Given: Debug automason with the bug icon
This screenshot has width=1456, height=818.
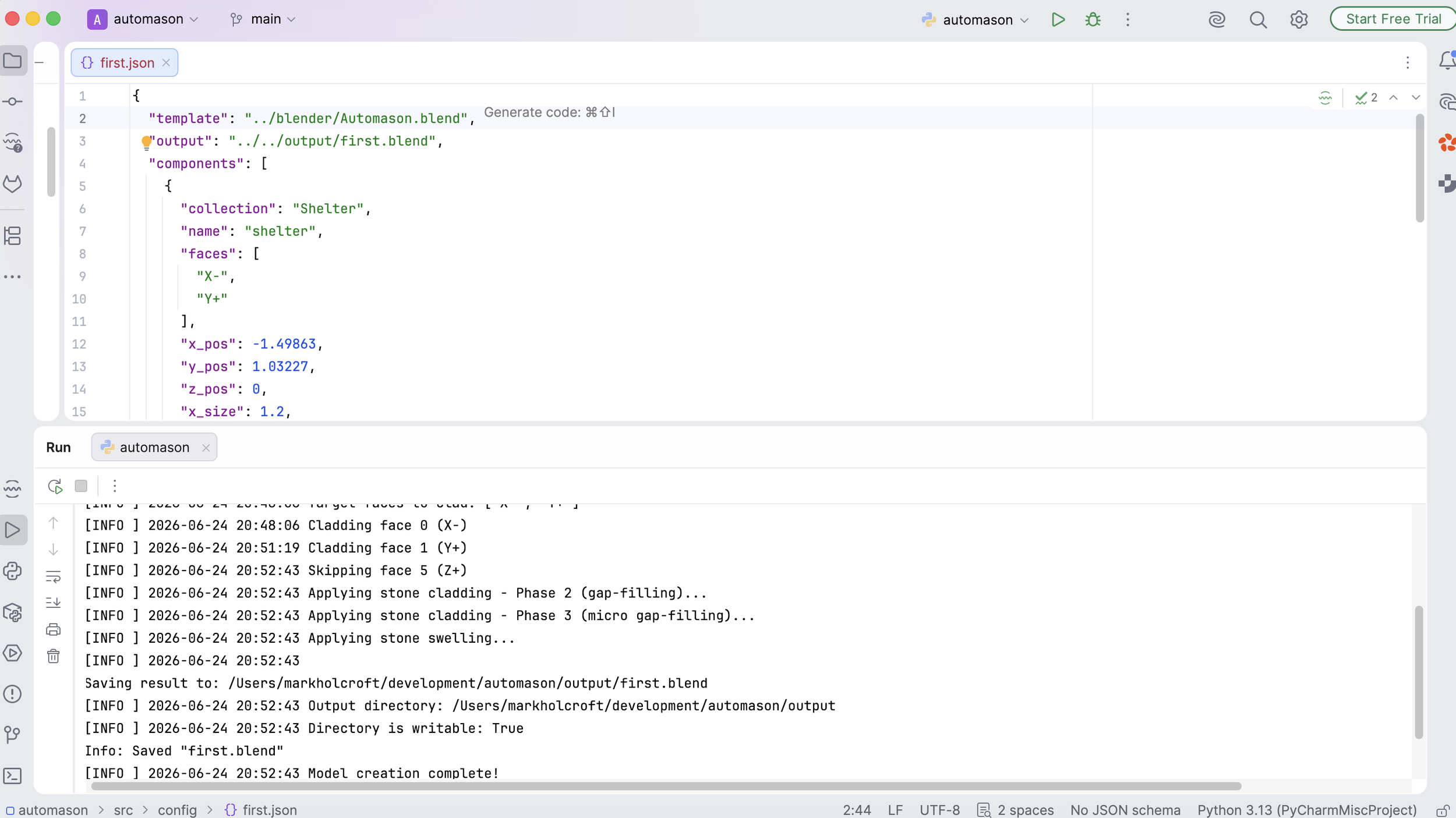Looking at the screenshot, I should pos(1093,20).
